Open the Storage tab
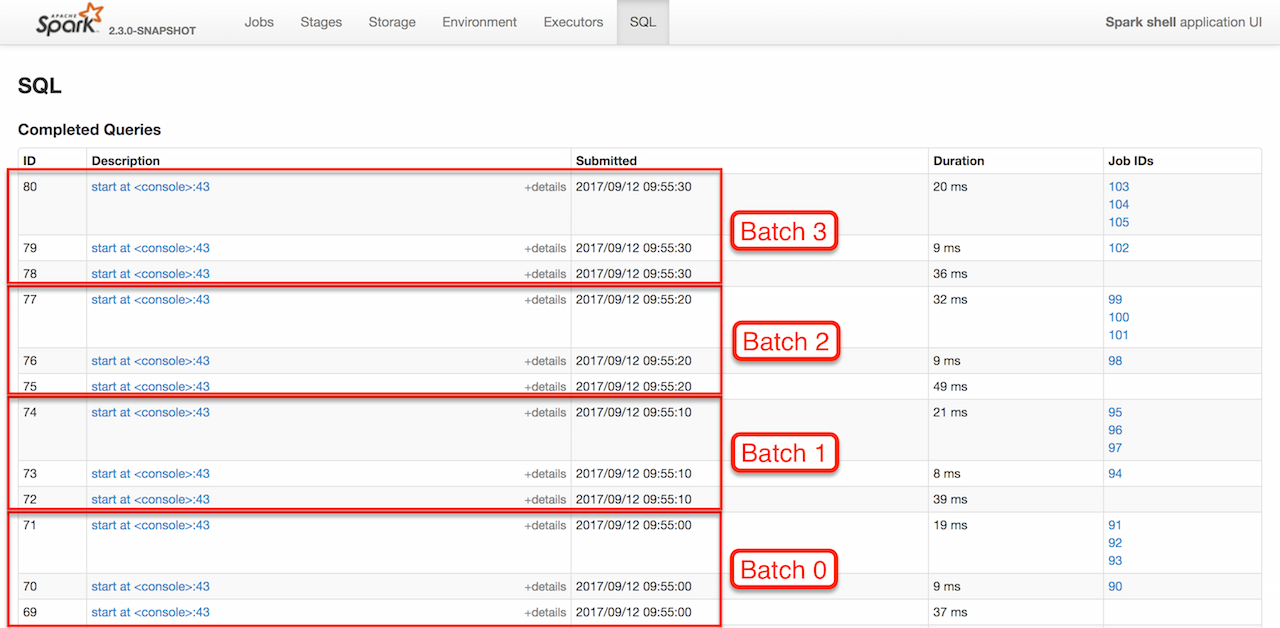 392,22
